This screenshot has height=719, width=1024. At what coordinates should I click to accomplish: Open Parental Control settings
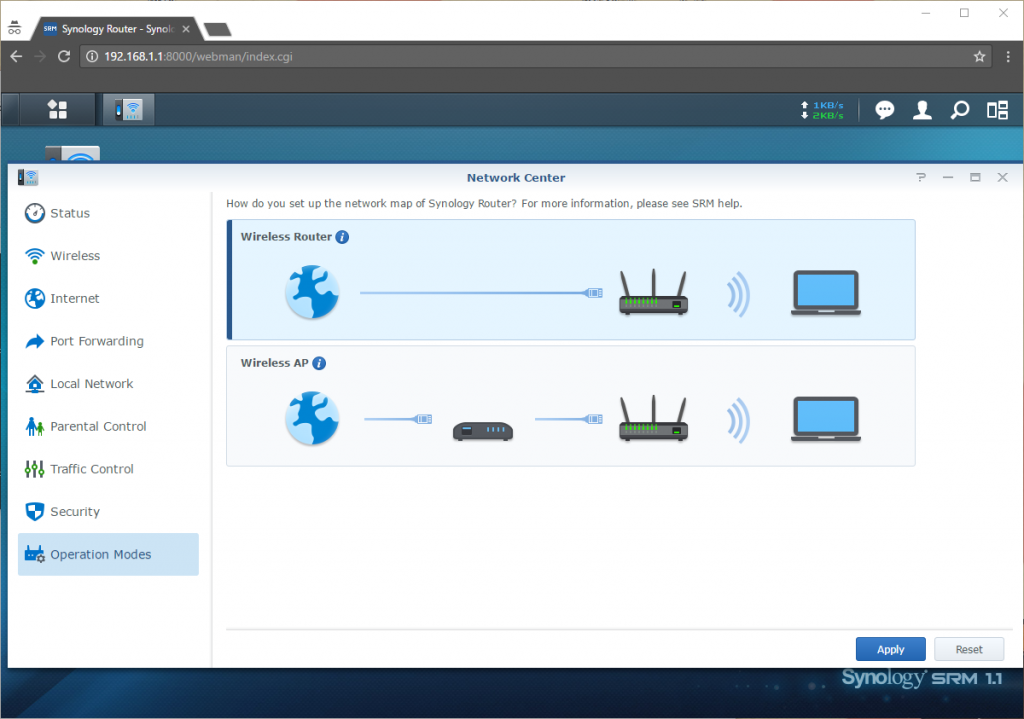[x=108, y=426]
